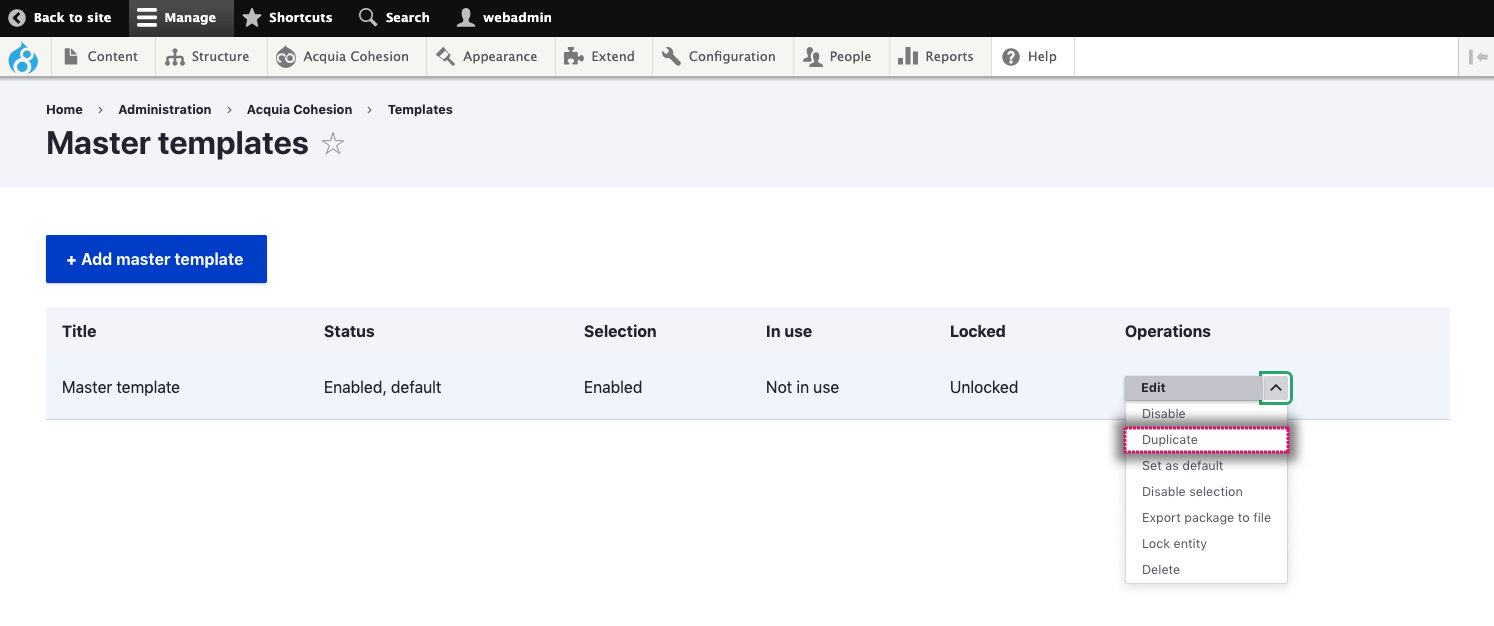1494x626 pixels.
Task: Open the webadmin user menu
Action: pos(504,18)
